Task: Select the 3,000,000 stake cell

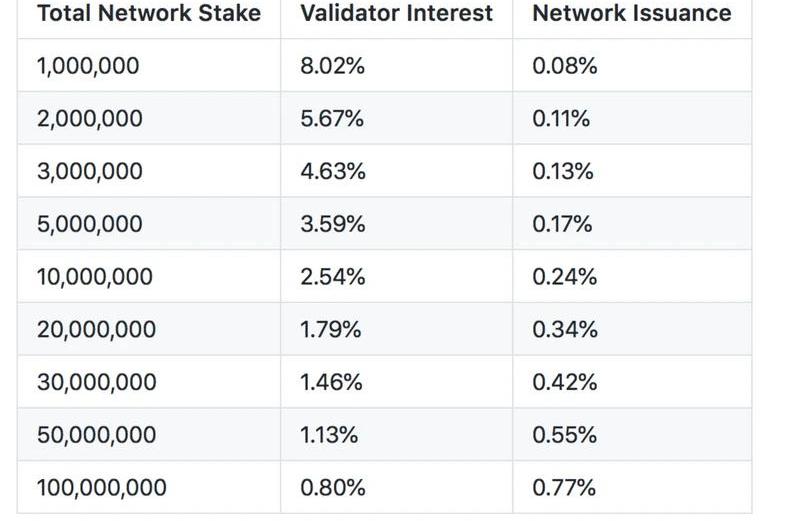Action: pos(89,172)
